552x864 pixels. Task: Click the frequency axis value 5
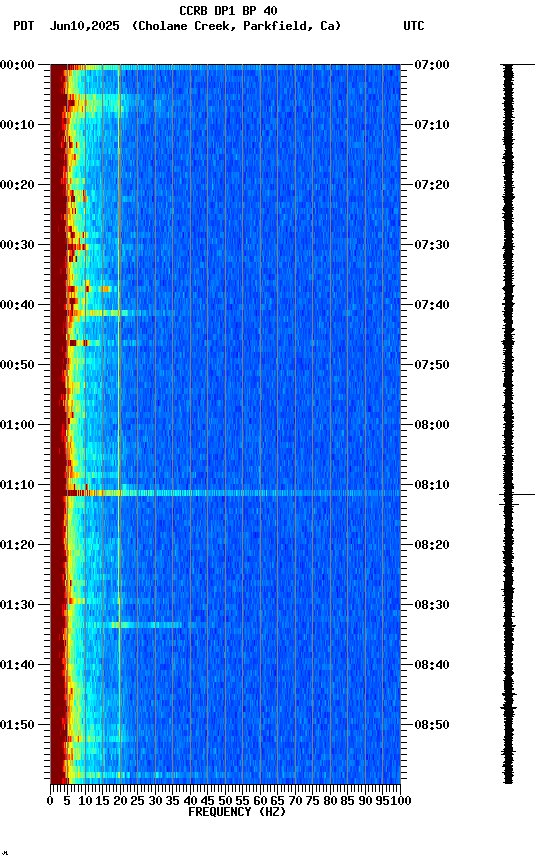pyautogui.click(x=67, y=802)
